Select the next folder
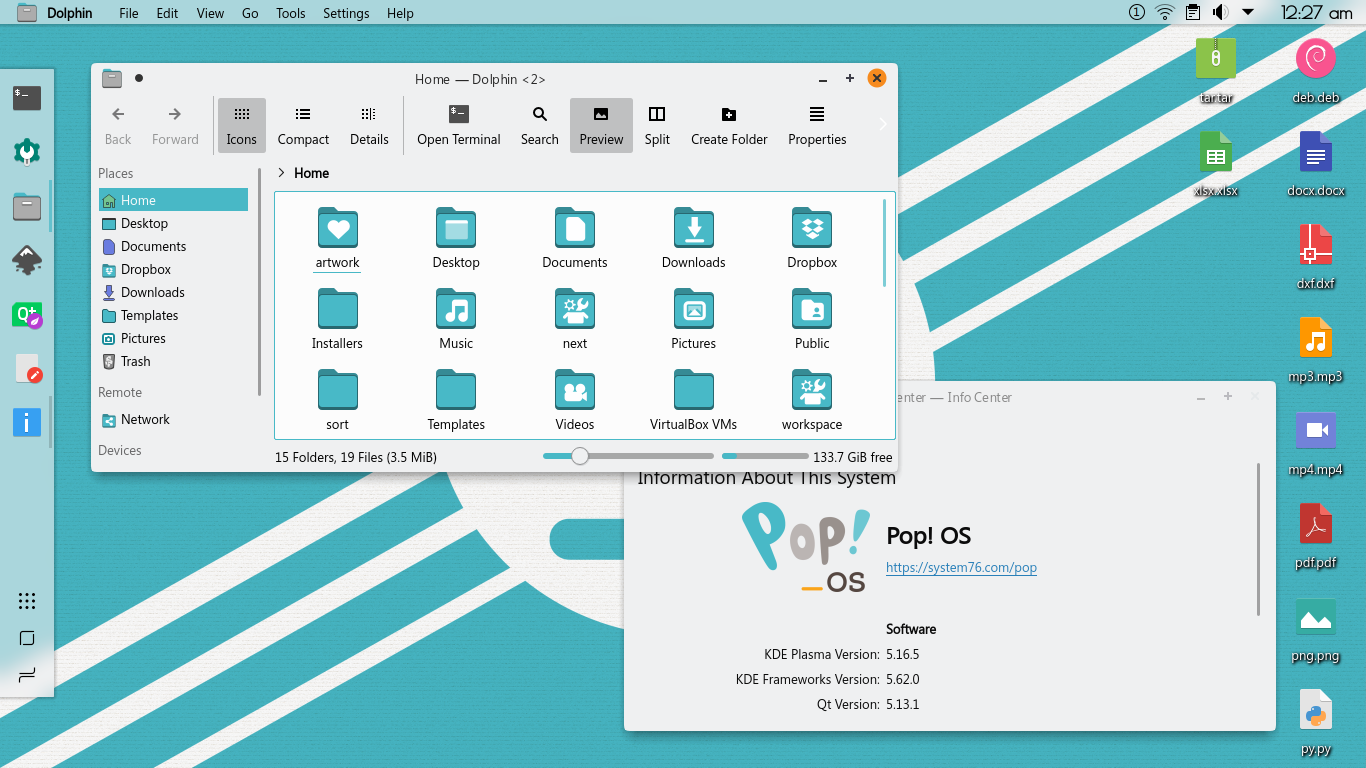This screenshot has height=768, width=1366. [x=575, y=319]
